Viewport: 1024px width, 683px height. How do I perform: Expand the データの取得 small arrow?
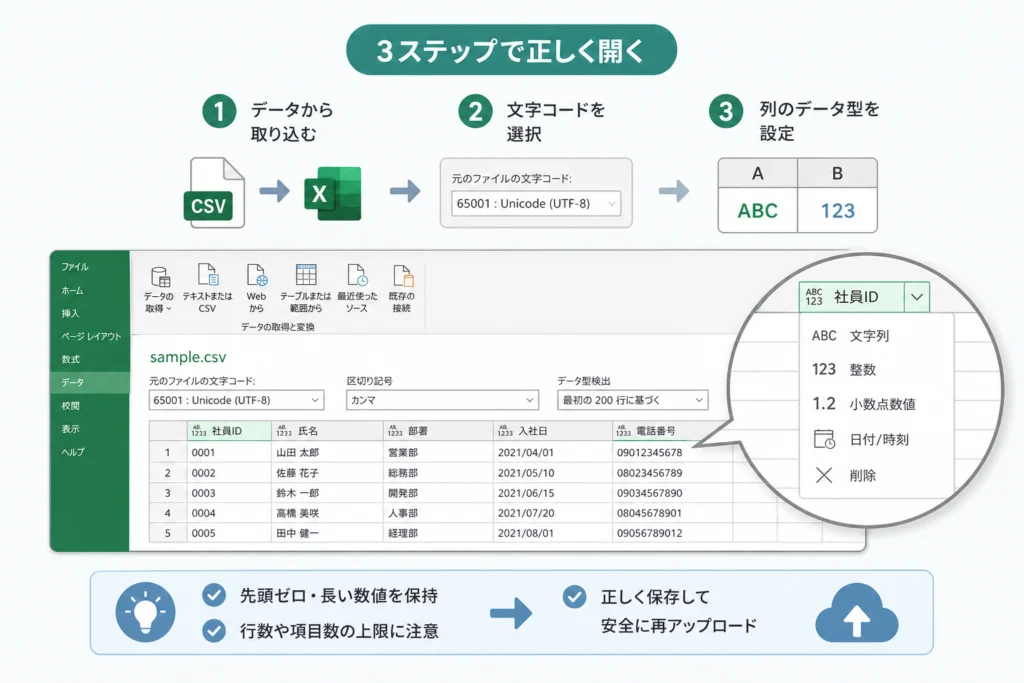[x=168, y=309]
